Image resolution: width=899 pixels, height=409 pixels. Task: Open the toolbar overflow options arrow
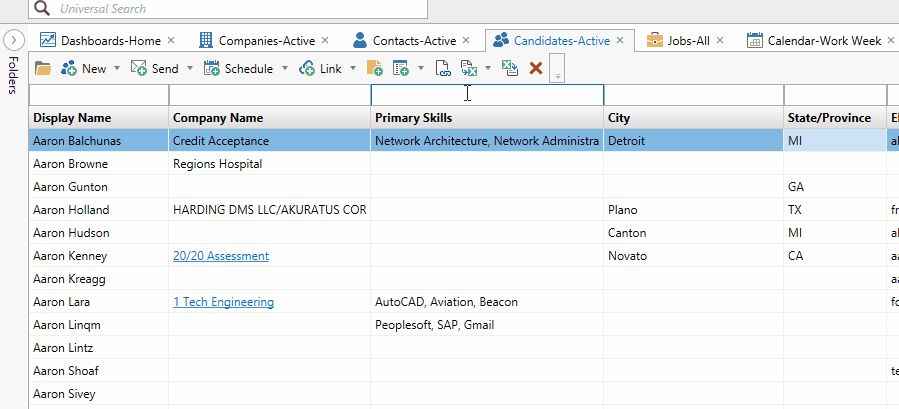click(x=557, y=68)
